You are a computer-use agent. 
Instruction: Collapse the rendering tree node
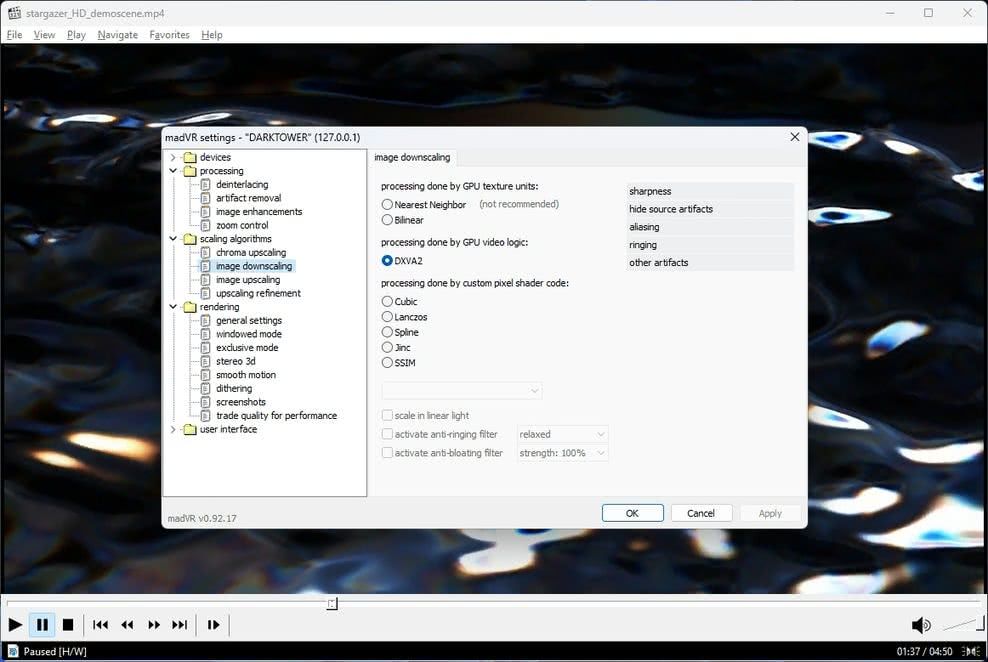tap(173, 307)
